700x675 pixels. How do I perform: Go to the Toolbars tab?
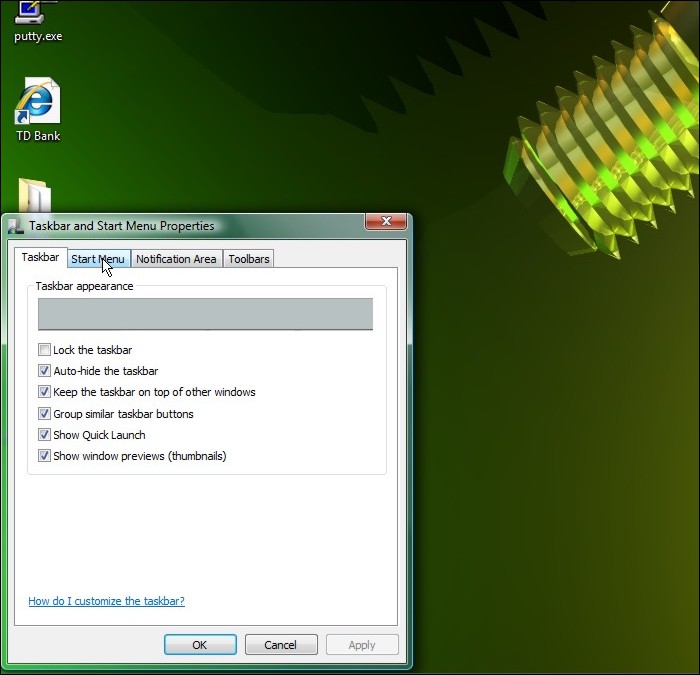pyautogui.click(x=248, y=259)
